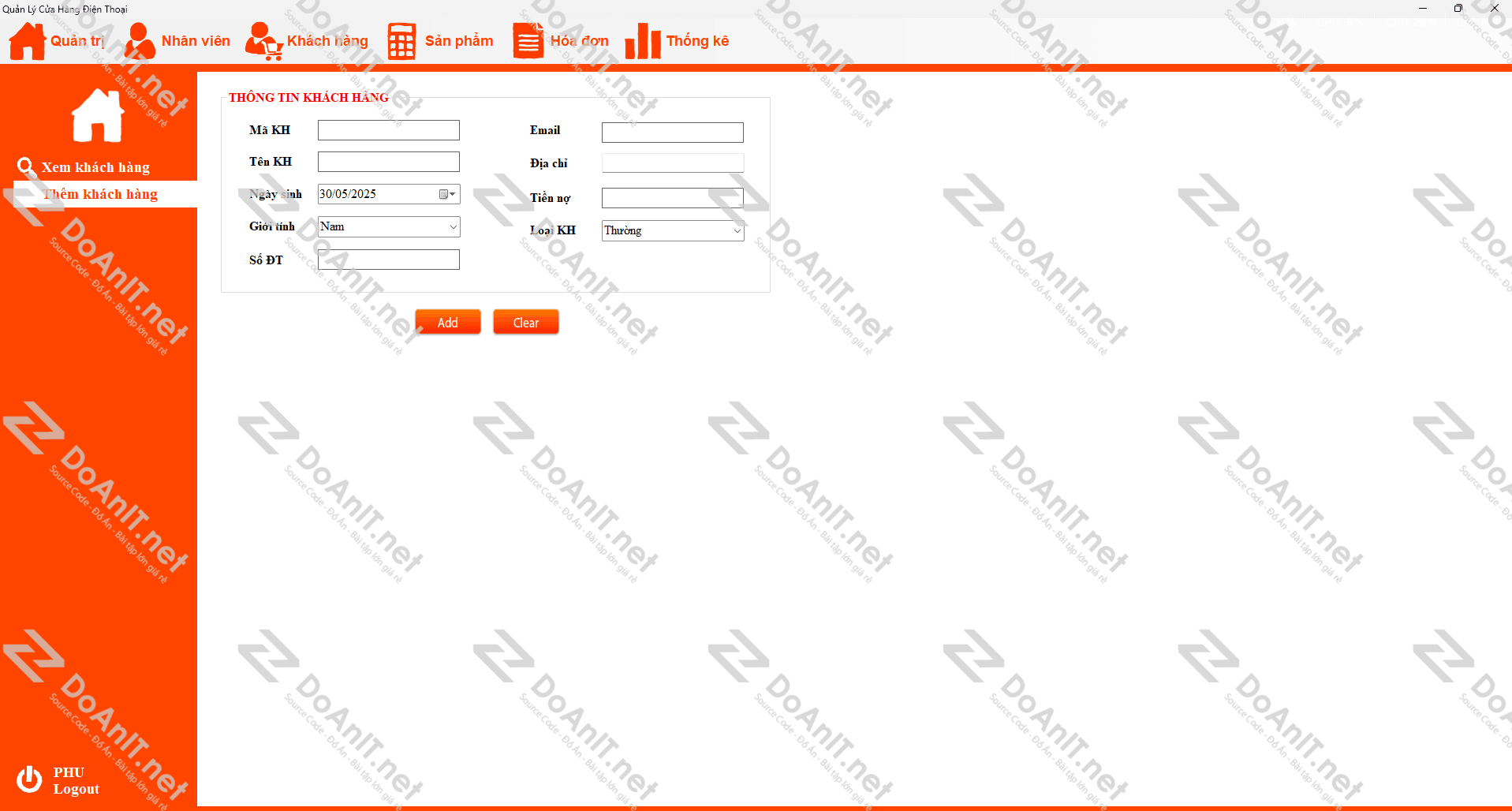Viewport: 1512px width, 811px height.
Task: Open the Sản phẩm menu
Action: coord(459,41)
